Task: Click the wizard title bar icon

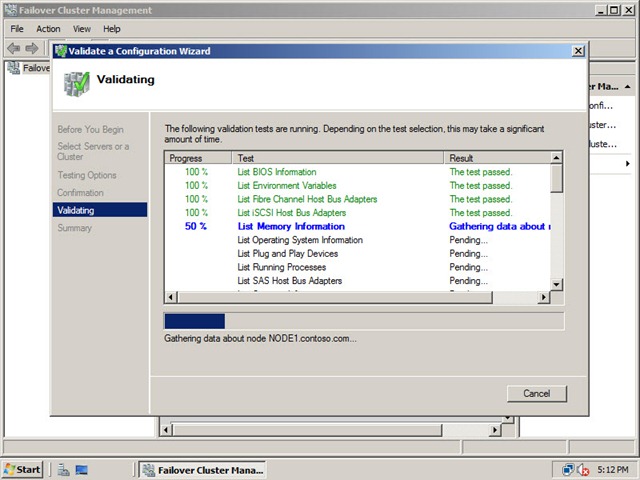Action: coord(61,51)
